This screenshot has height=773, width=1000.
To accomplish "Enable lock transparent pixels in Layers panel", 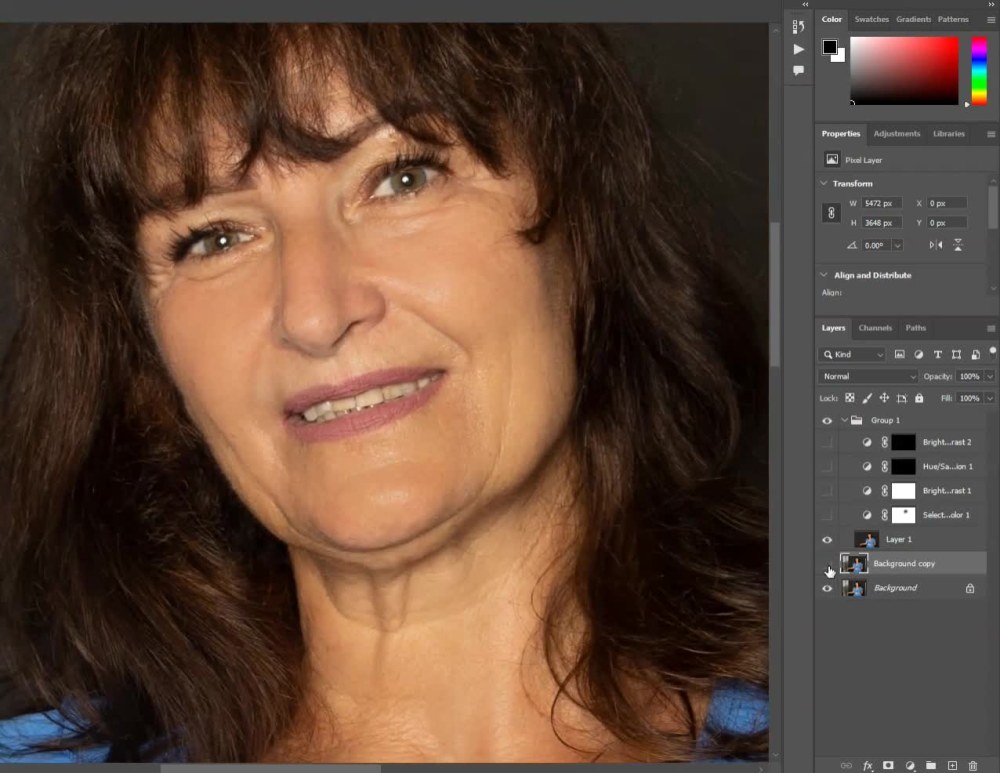I will click(x=848, y=398).
